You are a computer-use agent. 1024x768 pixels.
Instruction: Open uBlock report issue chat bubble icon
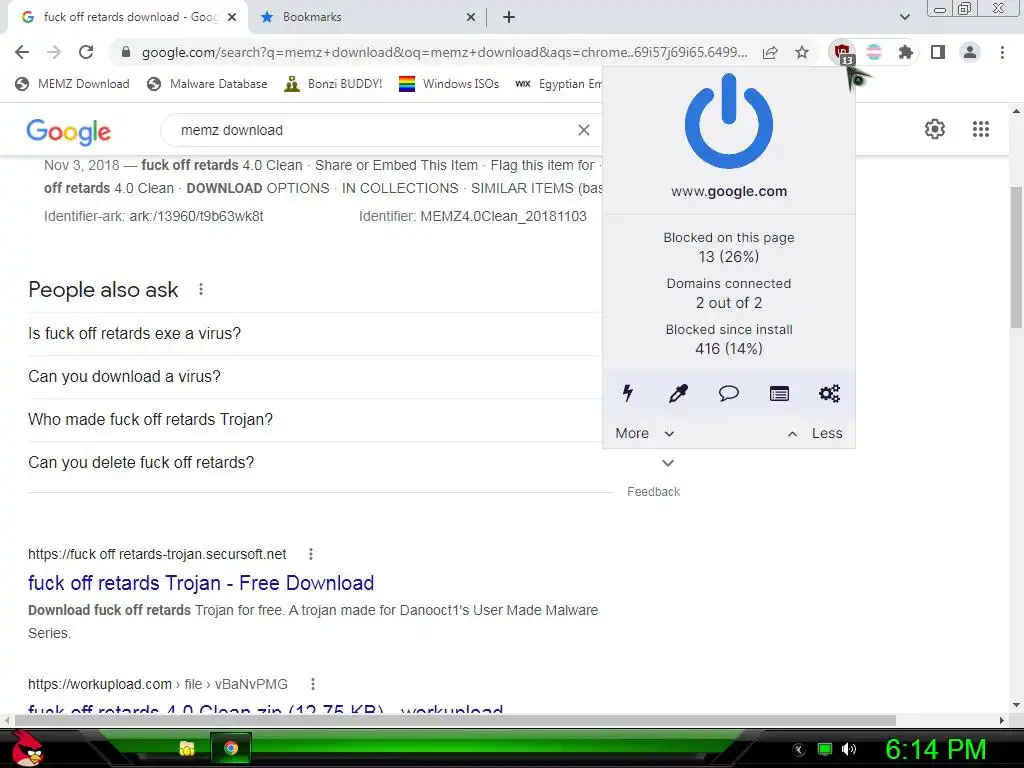pos(729,393)
